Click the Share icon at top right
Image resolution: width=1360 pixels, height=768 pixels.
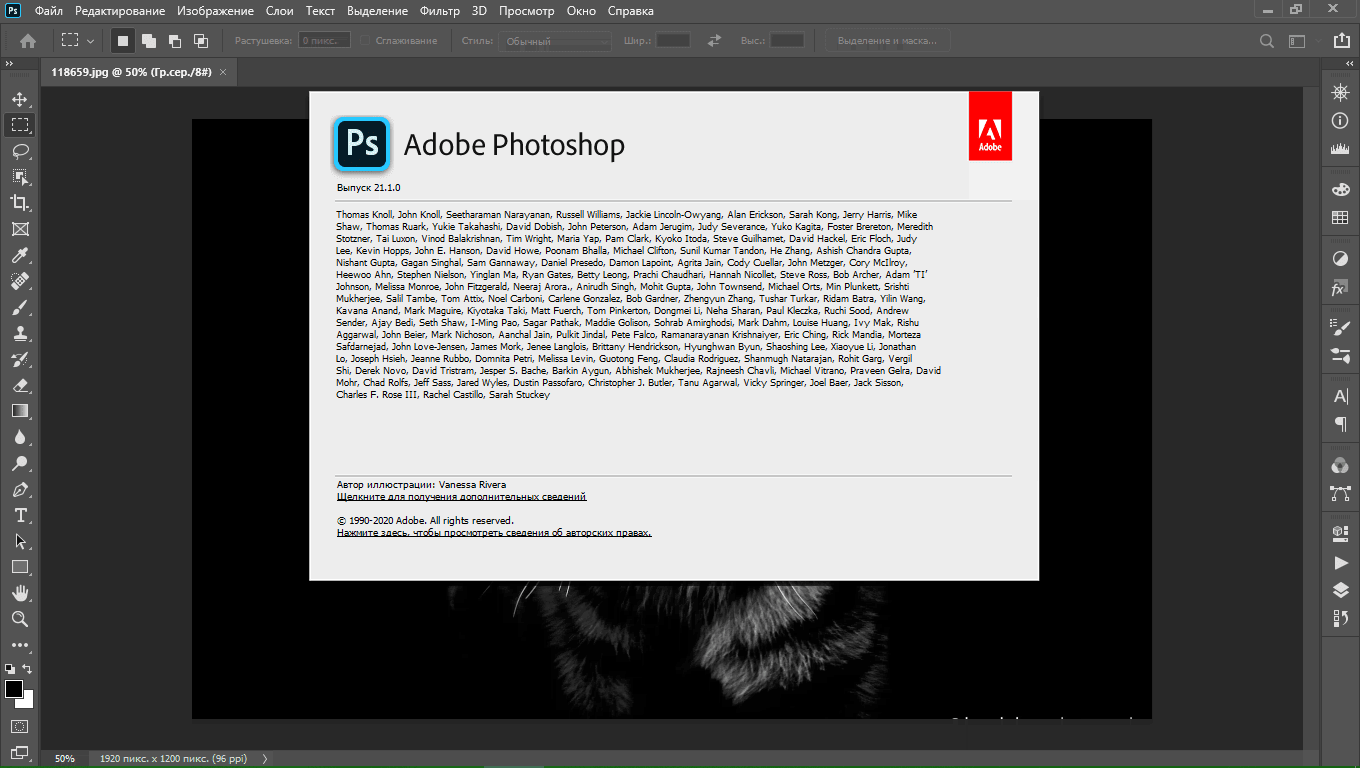coord(1341,41)
